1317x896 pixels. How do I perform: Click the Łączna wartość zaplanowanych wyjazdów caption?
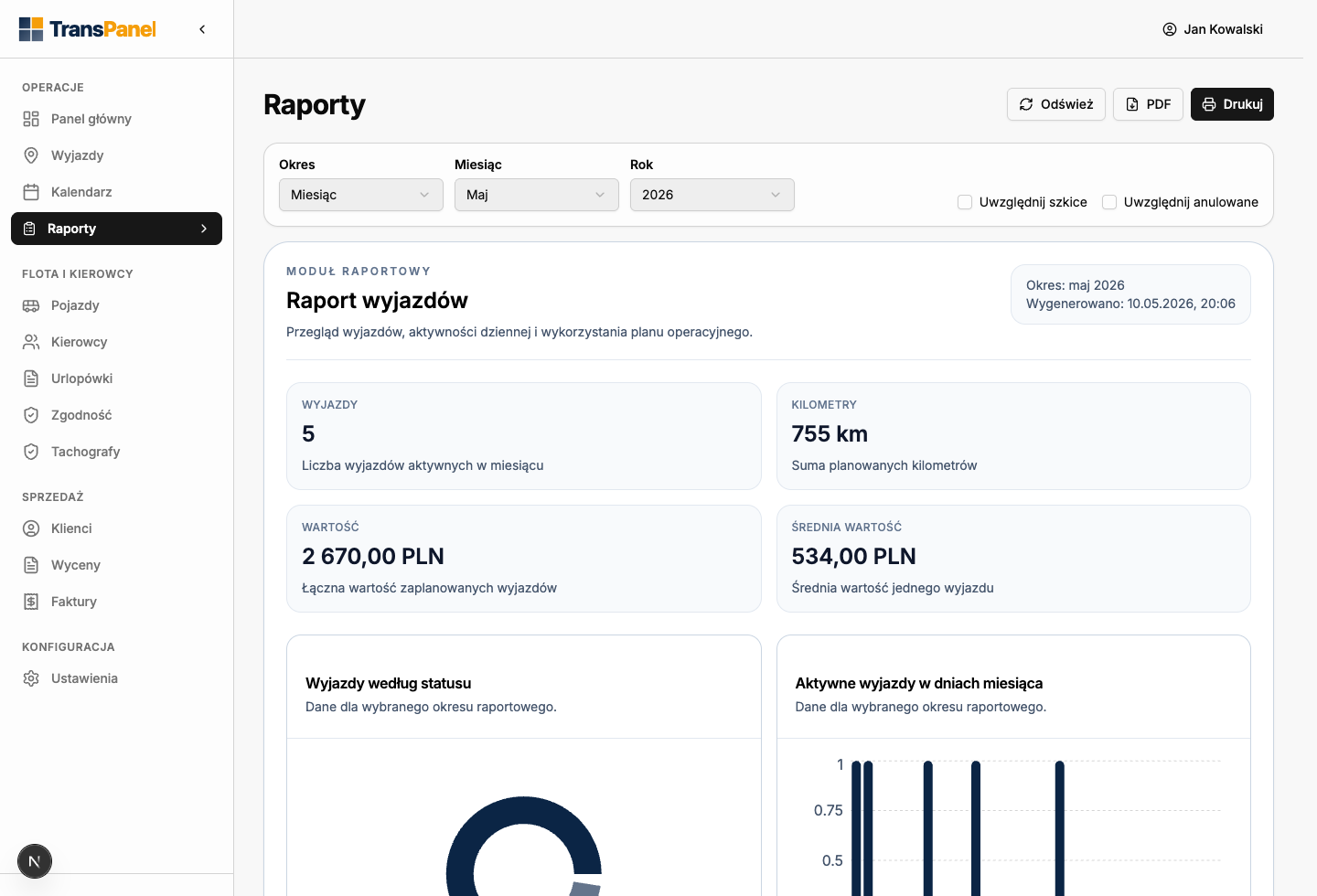(x=429, y=588)
